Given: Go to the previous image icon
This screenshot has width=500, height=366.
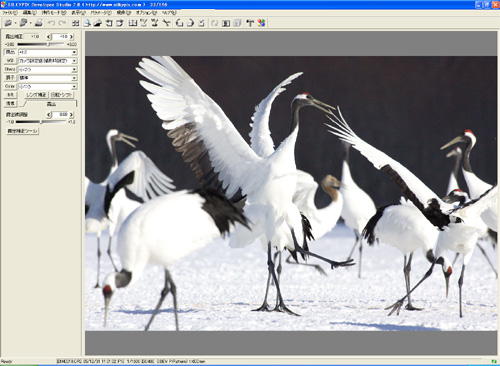Looking at the screenshot, I should [109, 23].
